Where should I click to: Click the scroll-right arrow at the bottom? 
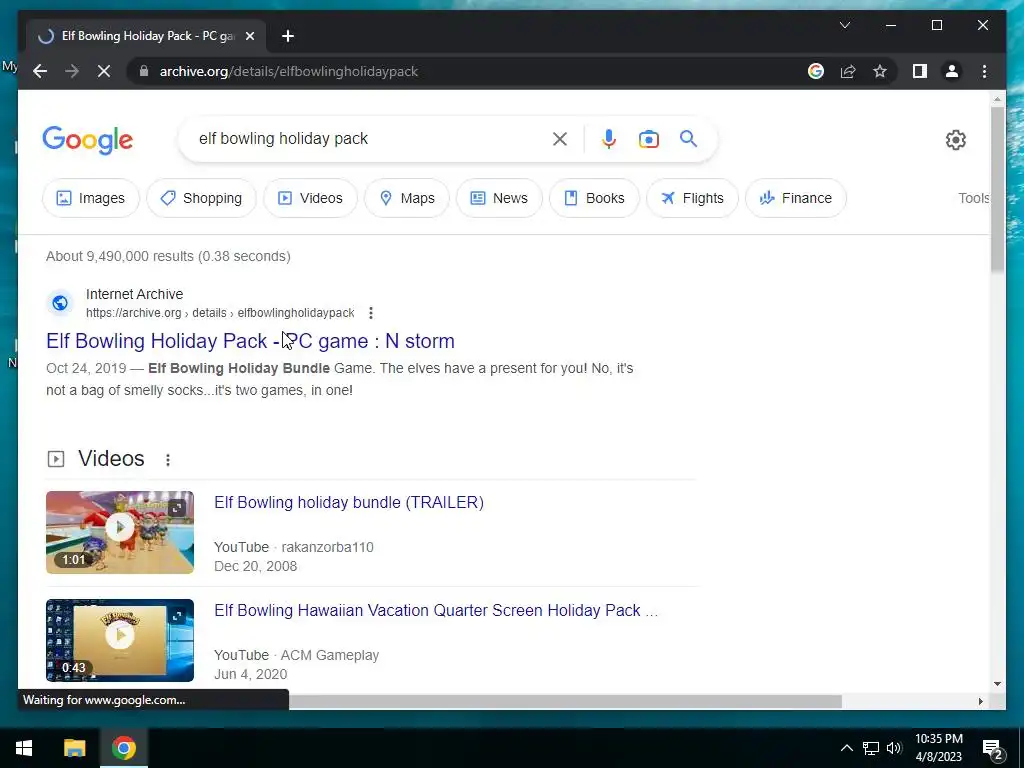[980, 701]
